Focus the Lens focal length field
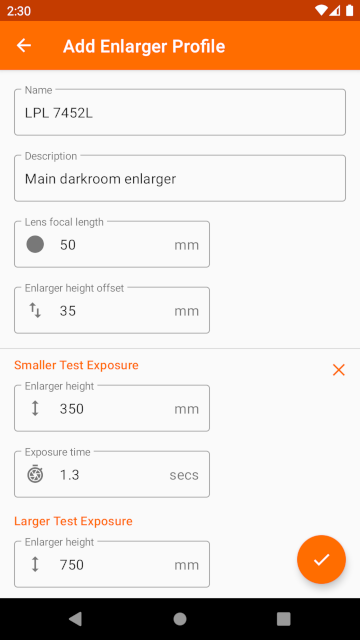This screenshot has height=640, width=360. 112,244
